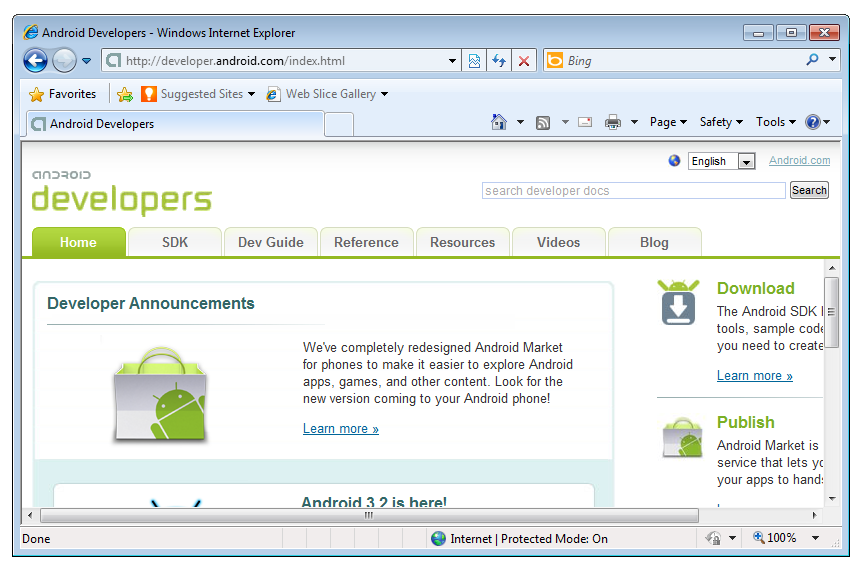862x571 pixels.
Task: Click the horizontal scrollbar right arrow
Action: [815, 515]
